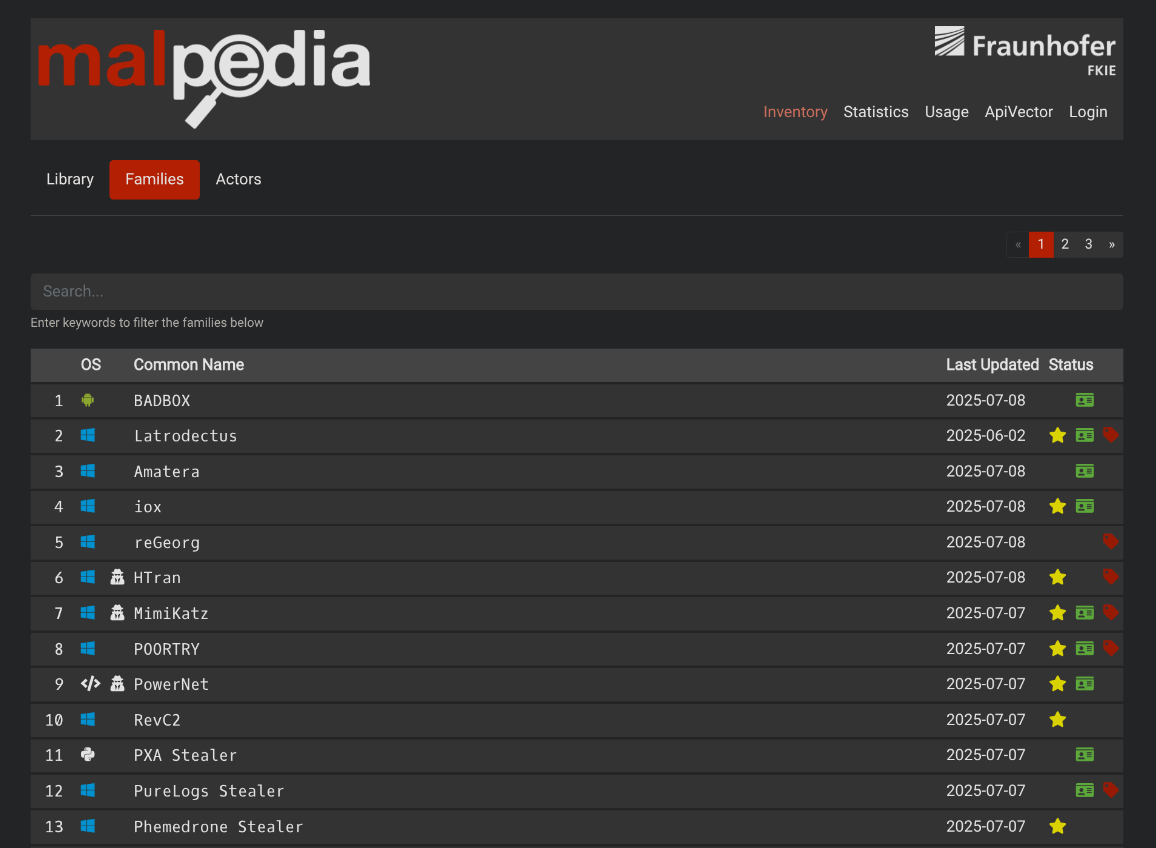Viewport: 1156px width, 848px height.
Task: Click the star icon in HTran row
Action: (1057, 577)
